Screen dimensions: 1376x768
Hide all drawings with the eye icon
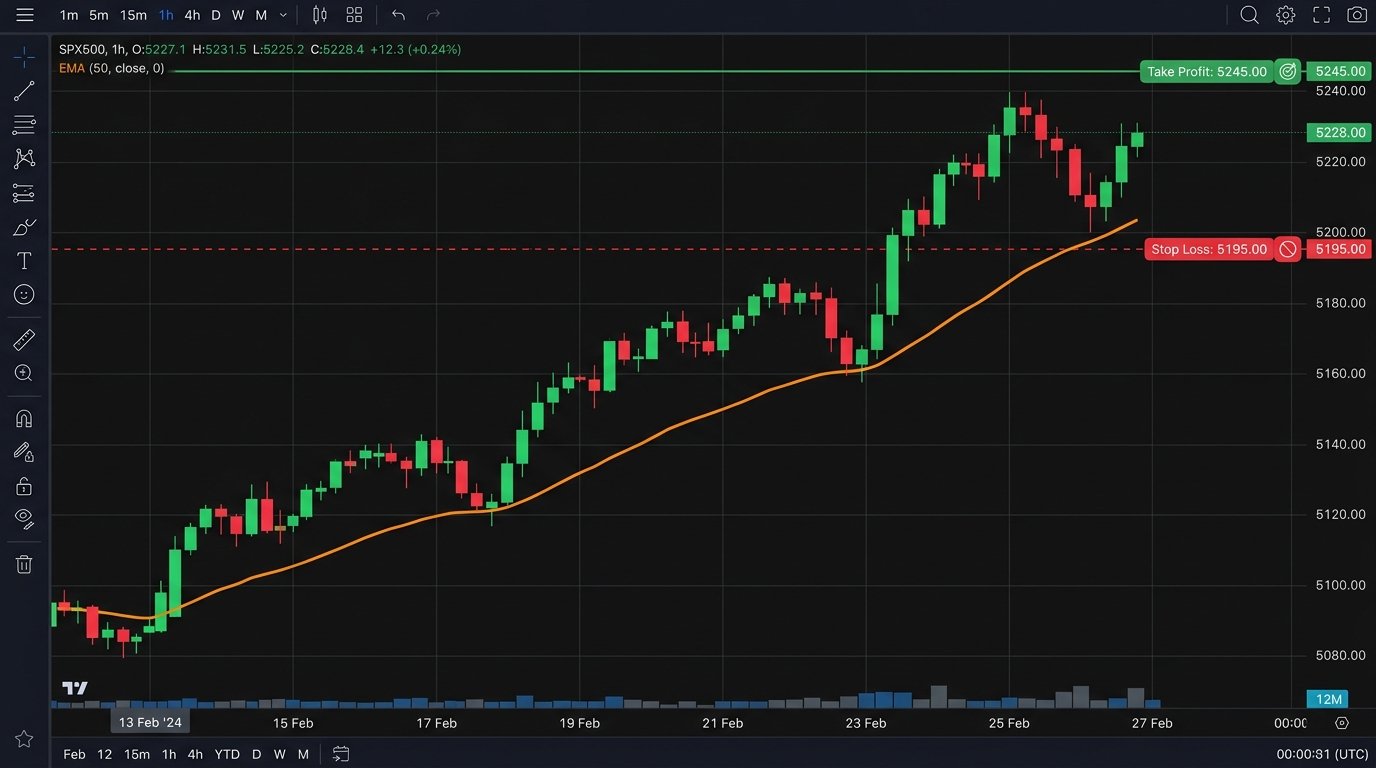(x=24, y=518)
